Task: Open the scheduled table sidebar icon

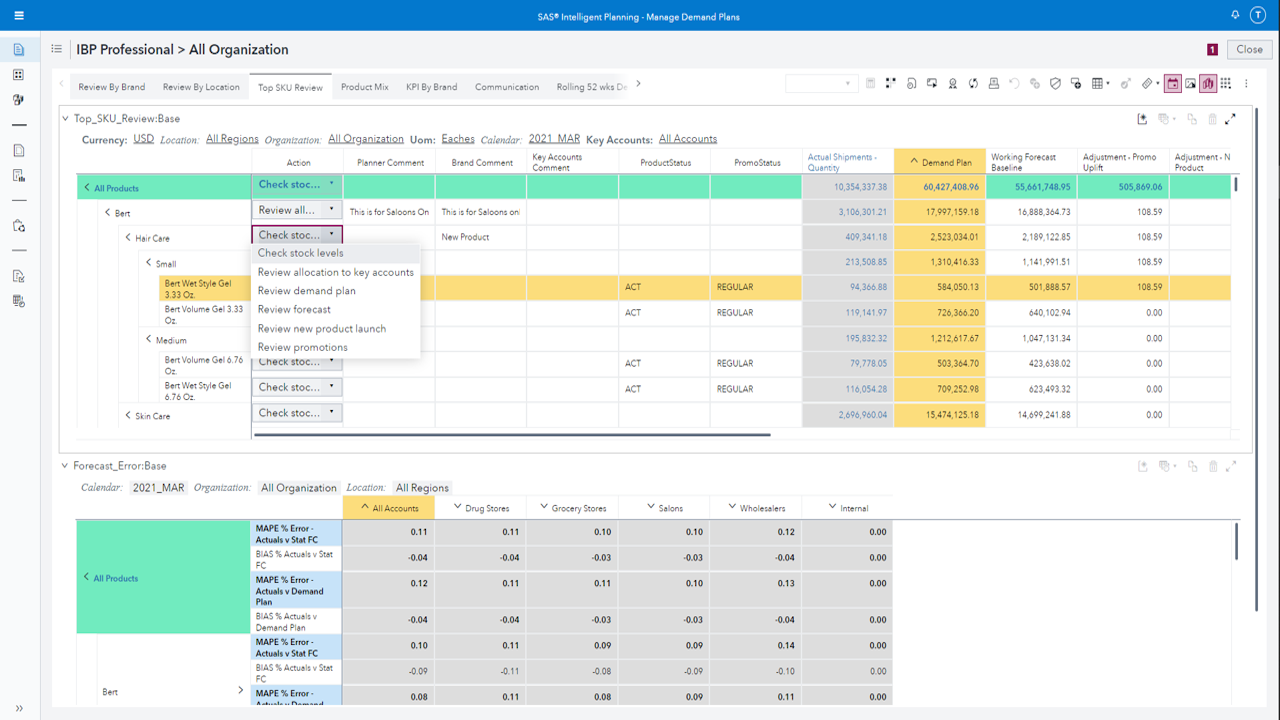Action: [x=18, y=301]
